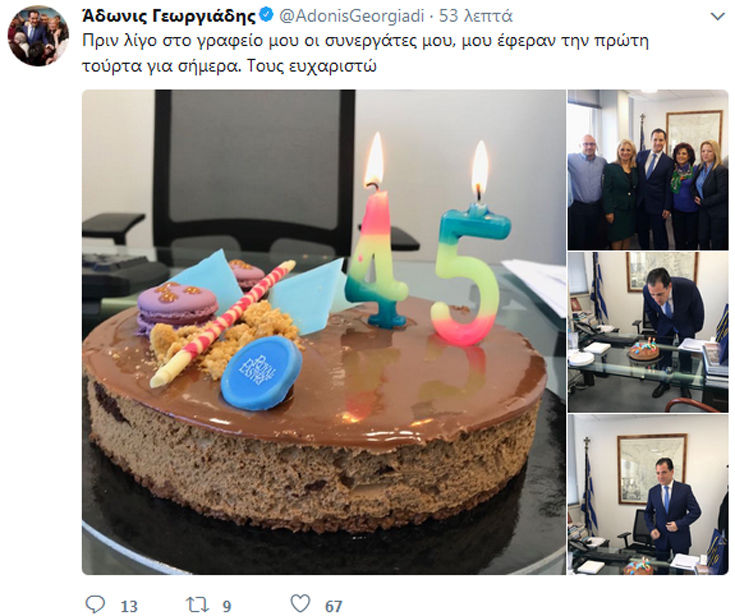Open photo of man blowing candles

(648, 332)
